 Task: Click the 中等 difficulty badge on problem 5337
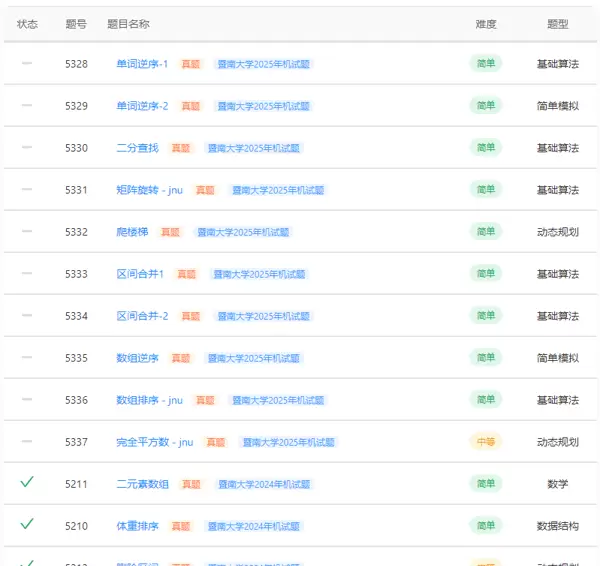(x=485, y=442)
